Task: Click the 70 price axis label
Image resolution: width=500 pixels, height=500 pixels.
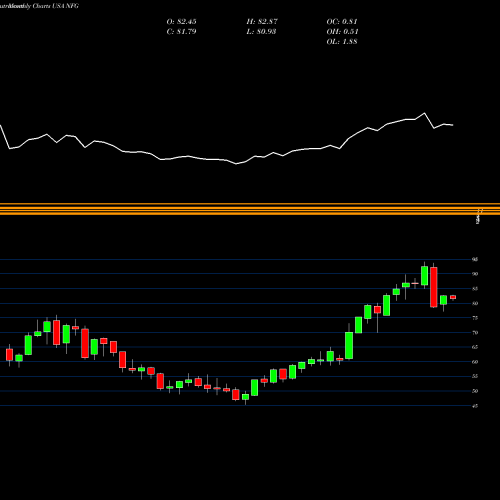Action: point(475,333)
